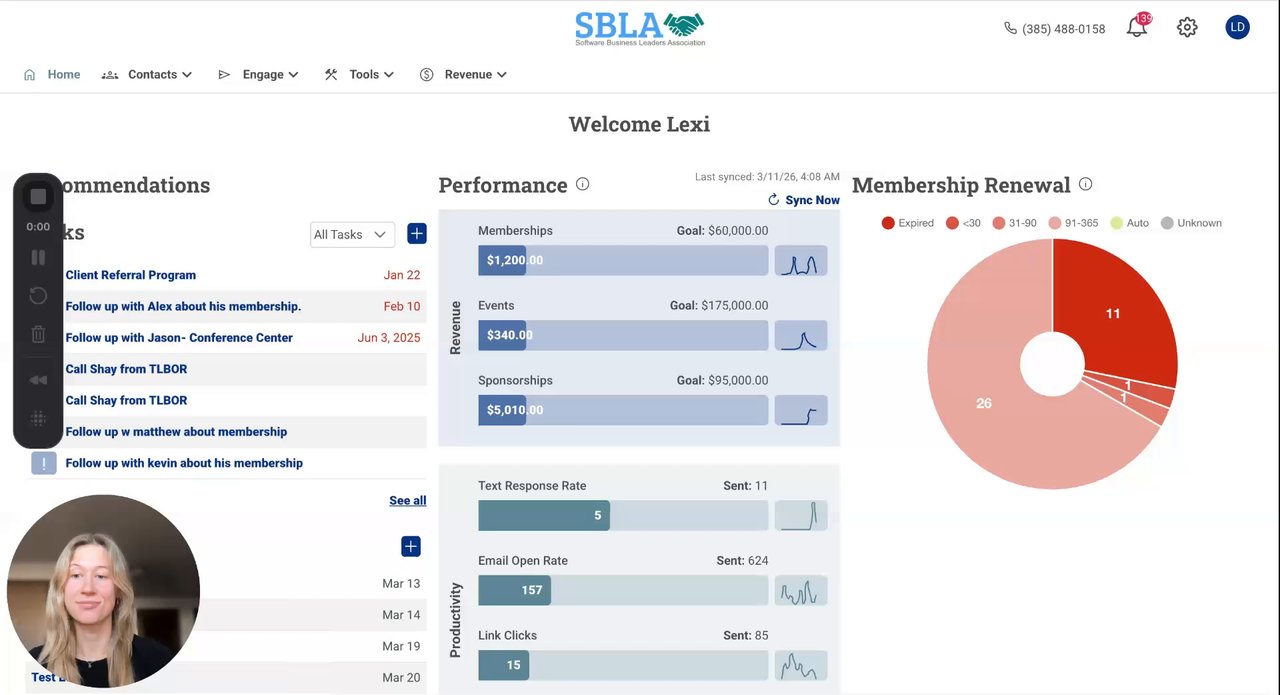Click the Email Open Rate sparkline chart
The height and width of the screenshot is (695, 1280).
[x=801, y=590]
